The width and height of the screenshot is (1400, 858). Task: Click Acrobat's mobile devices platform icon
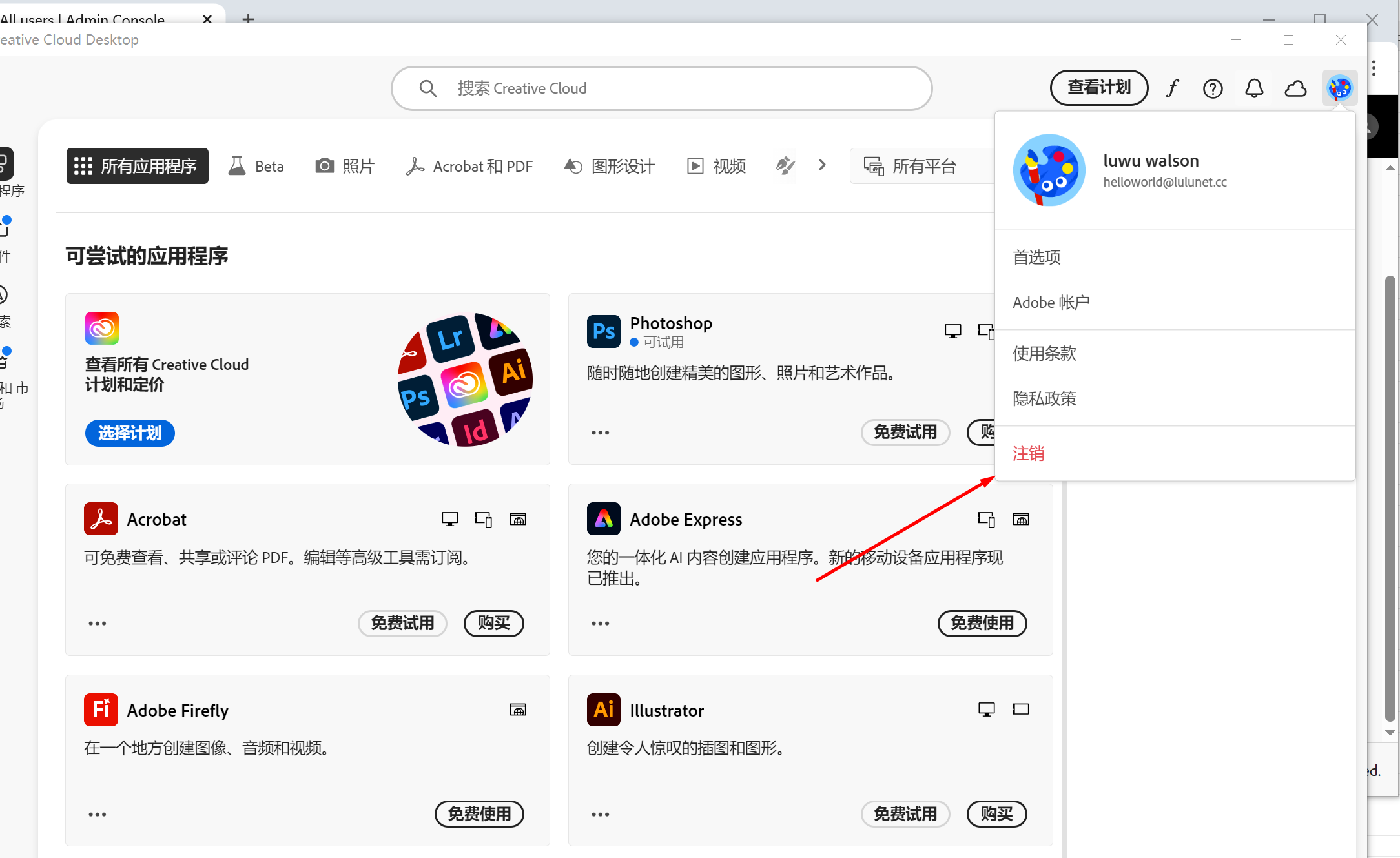click(484, 519)
